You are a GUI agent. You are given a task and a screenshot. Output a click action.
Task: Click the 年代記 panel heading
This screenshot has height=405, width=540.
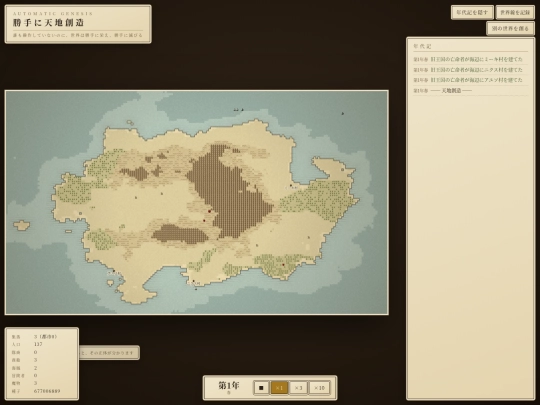point(422,46)
